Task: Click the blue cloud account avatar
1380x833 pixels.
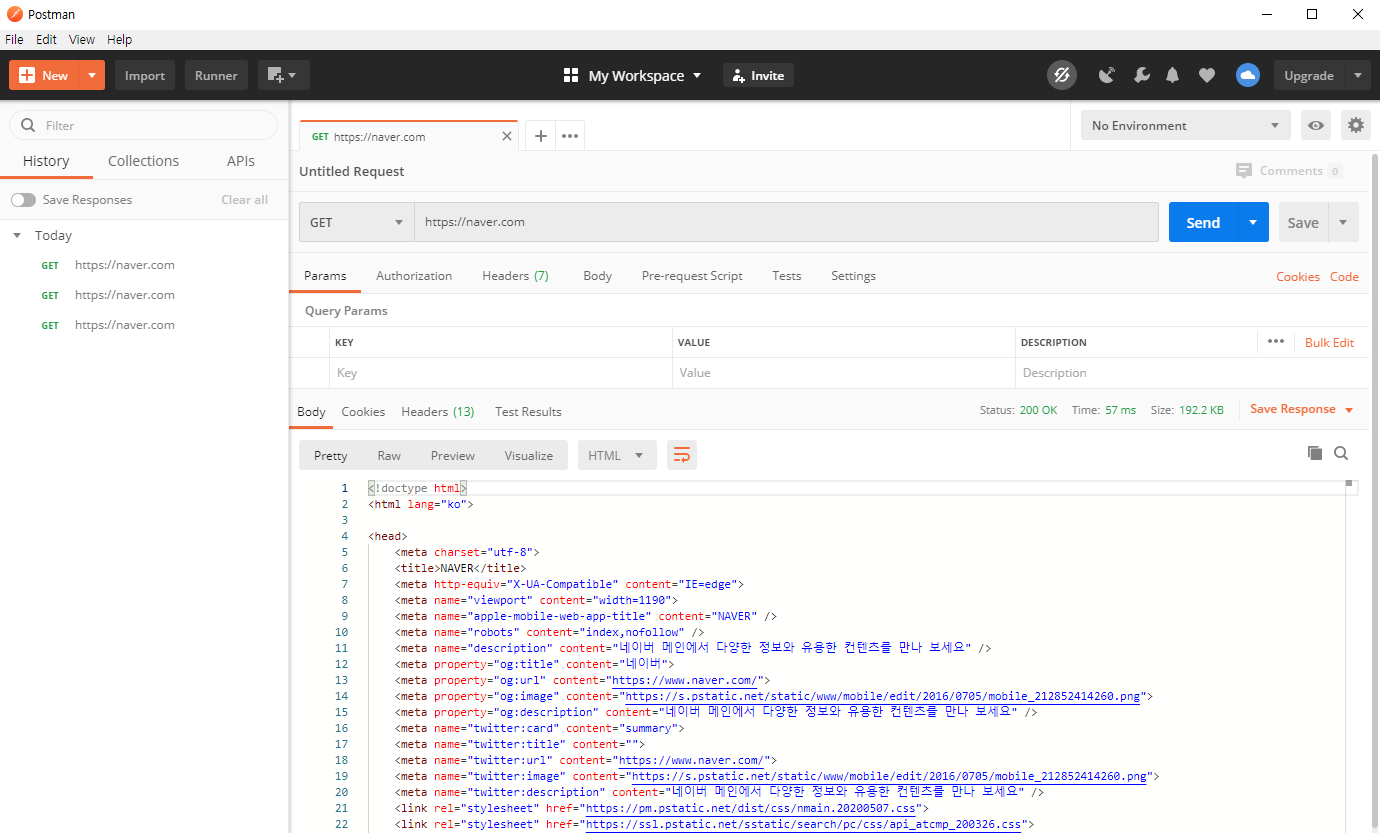Action: pos(1248,75)
